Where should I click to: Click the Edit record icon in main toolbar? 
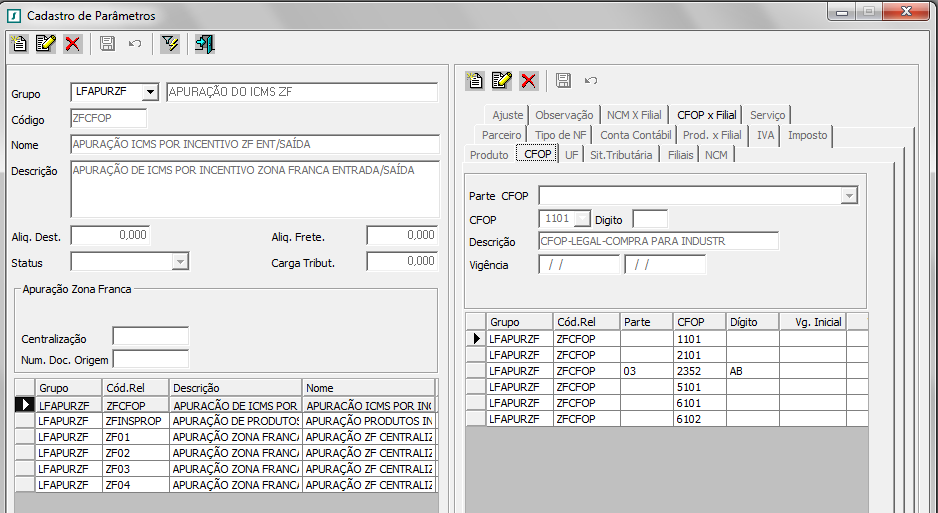click(x=45, y=43)
